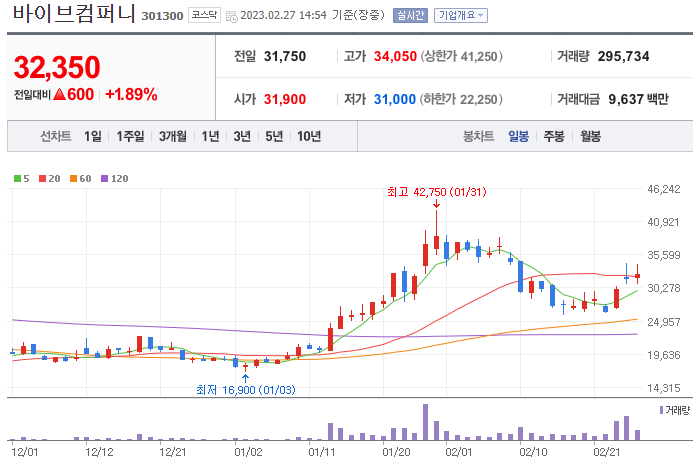Screen dimensions: 693x462
Task: Switch to the 일봉 candle chart
Action: 518,136
